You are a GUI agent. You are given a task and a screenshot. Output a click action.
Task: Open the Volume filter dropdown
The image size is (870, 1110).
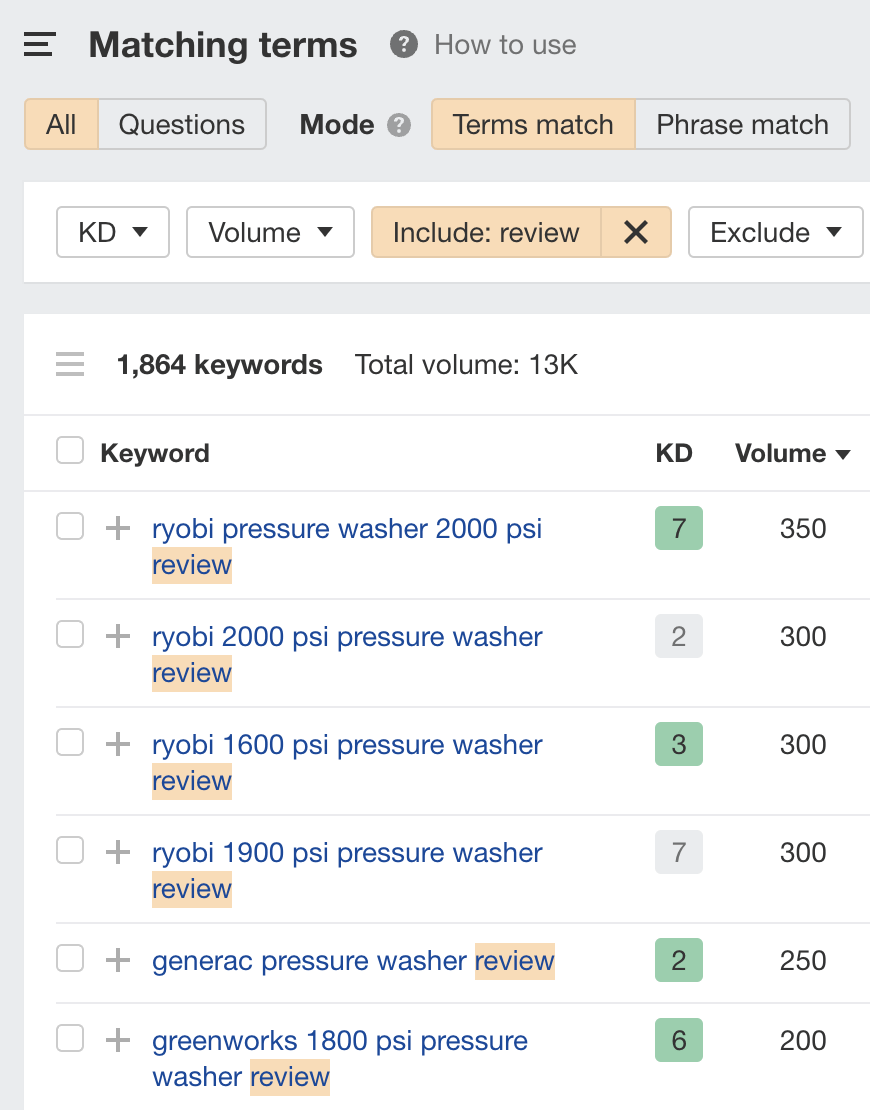270,231
